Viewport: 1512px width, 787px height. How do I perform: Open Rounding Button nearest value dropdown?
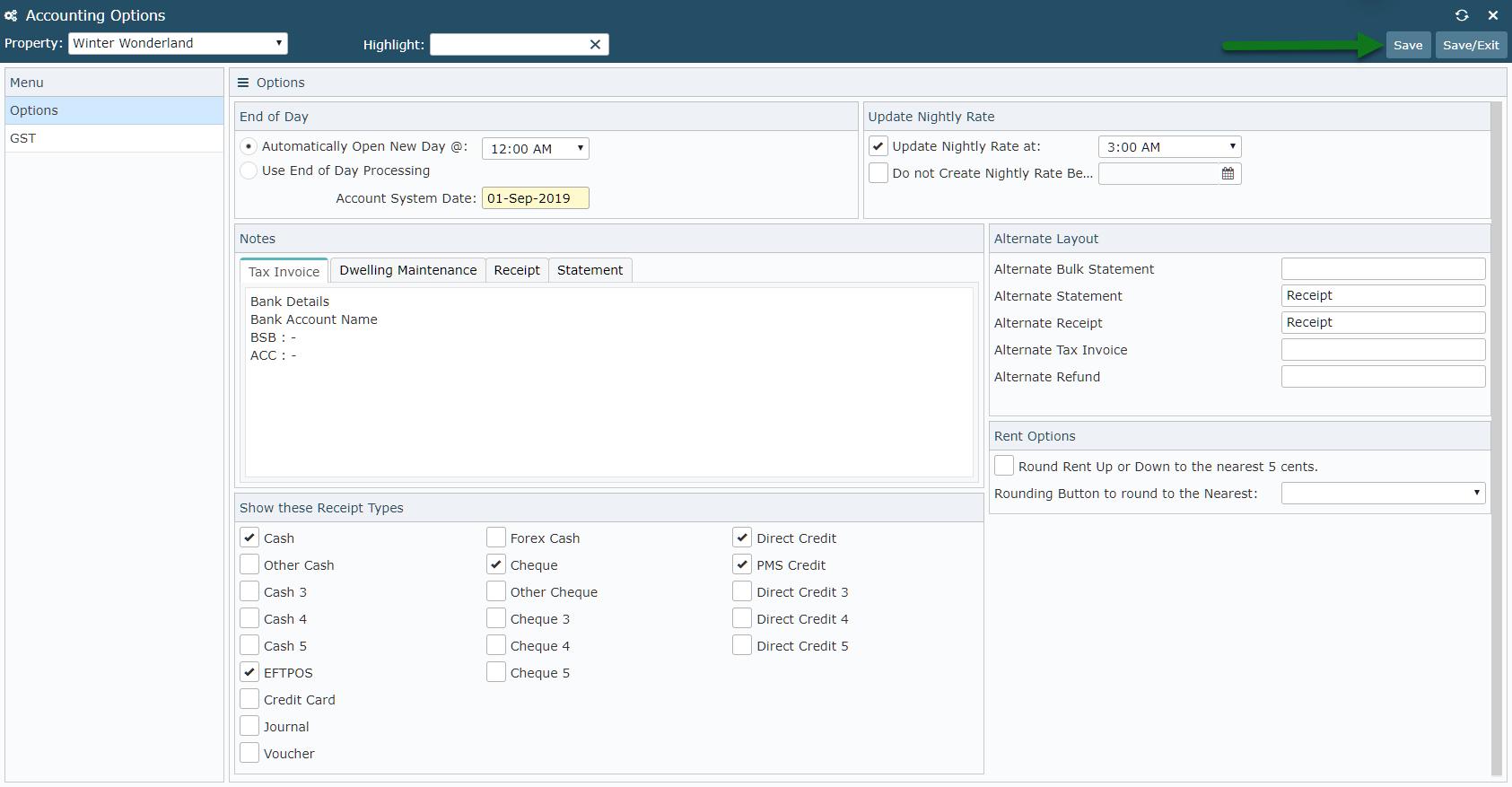(1383, 493)
